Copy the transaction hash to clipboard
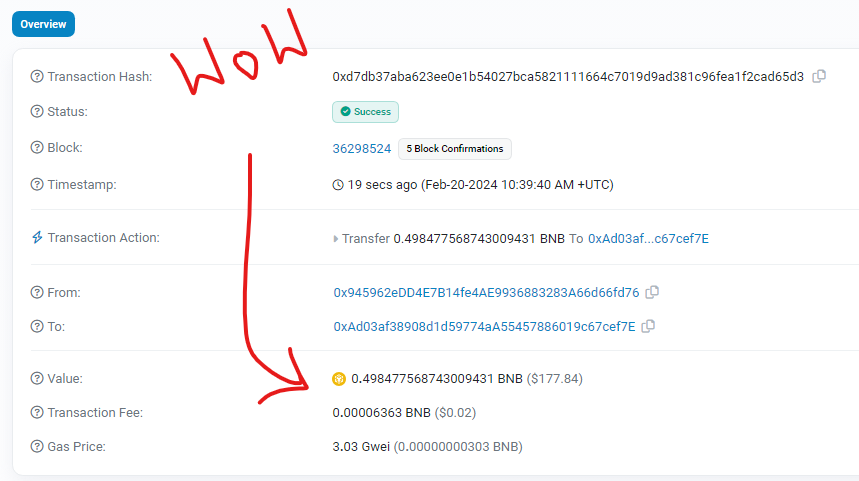The width and height of the screenshot is (859, 481). [x=819, y=76]
